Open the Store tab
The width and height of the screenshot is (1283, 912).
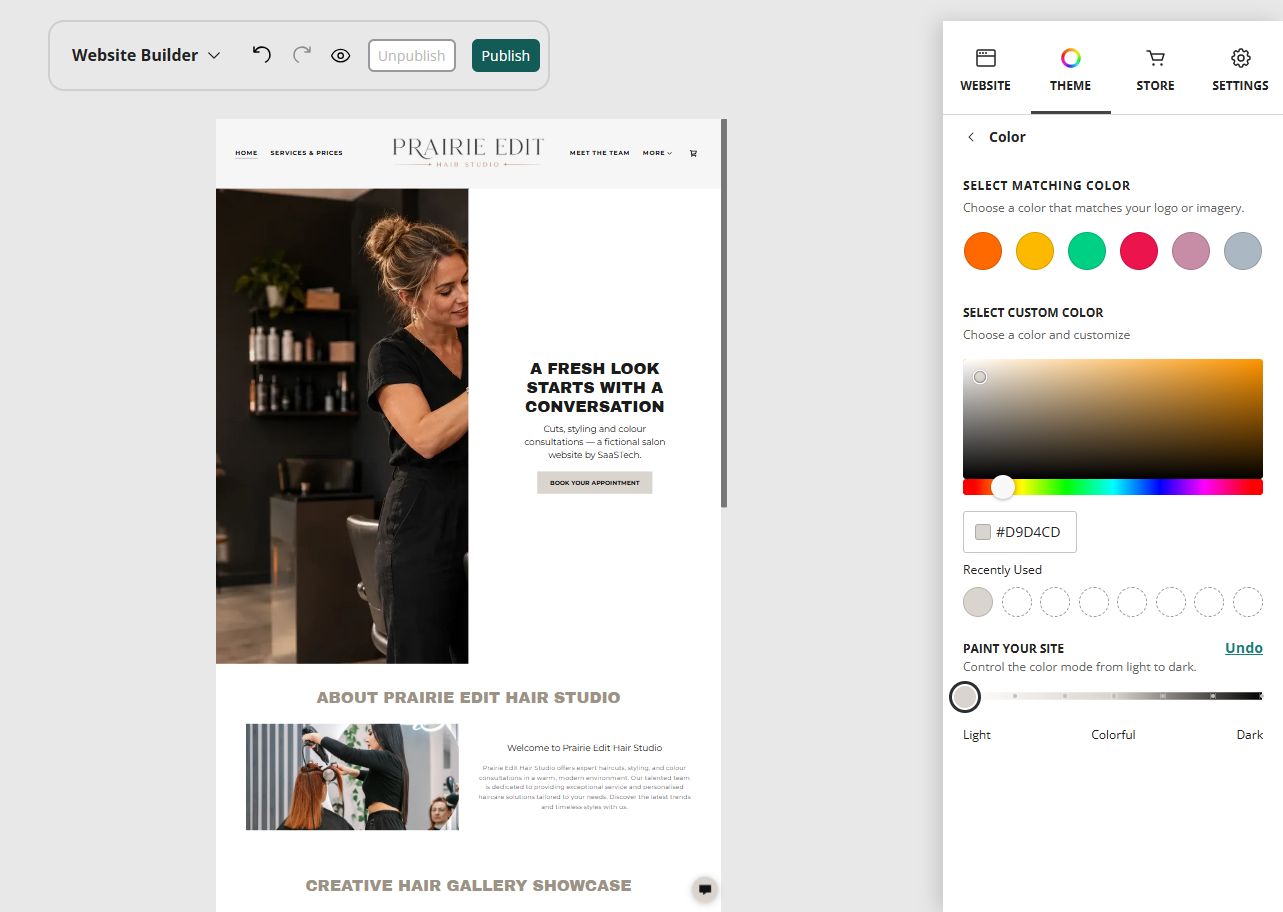(1155, 70)
